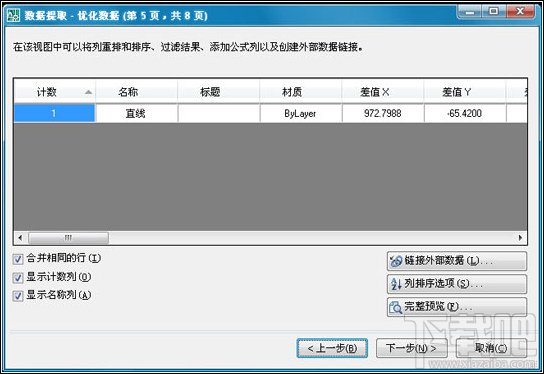Image resolution: width=544 pixels, height=374 pixels.
Task: Click the 标题 column header
Action: [x=219, y=92]
